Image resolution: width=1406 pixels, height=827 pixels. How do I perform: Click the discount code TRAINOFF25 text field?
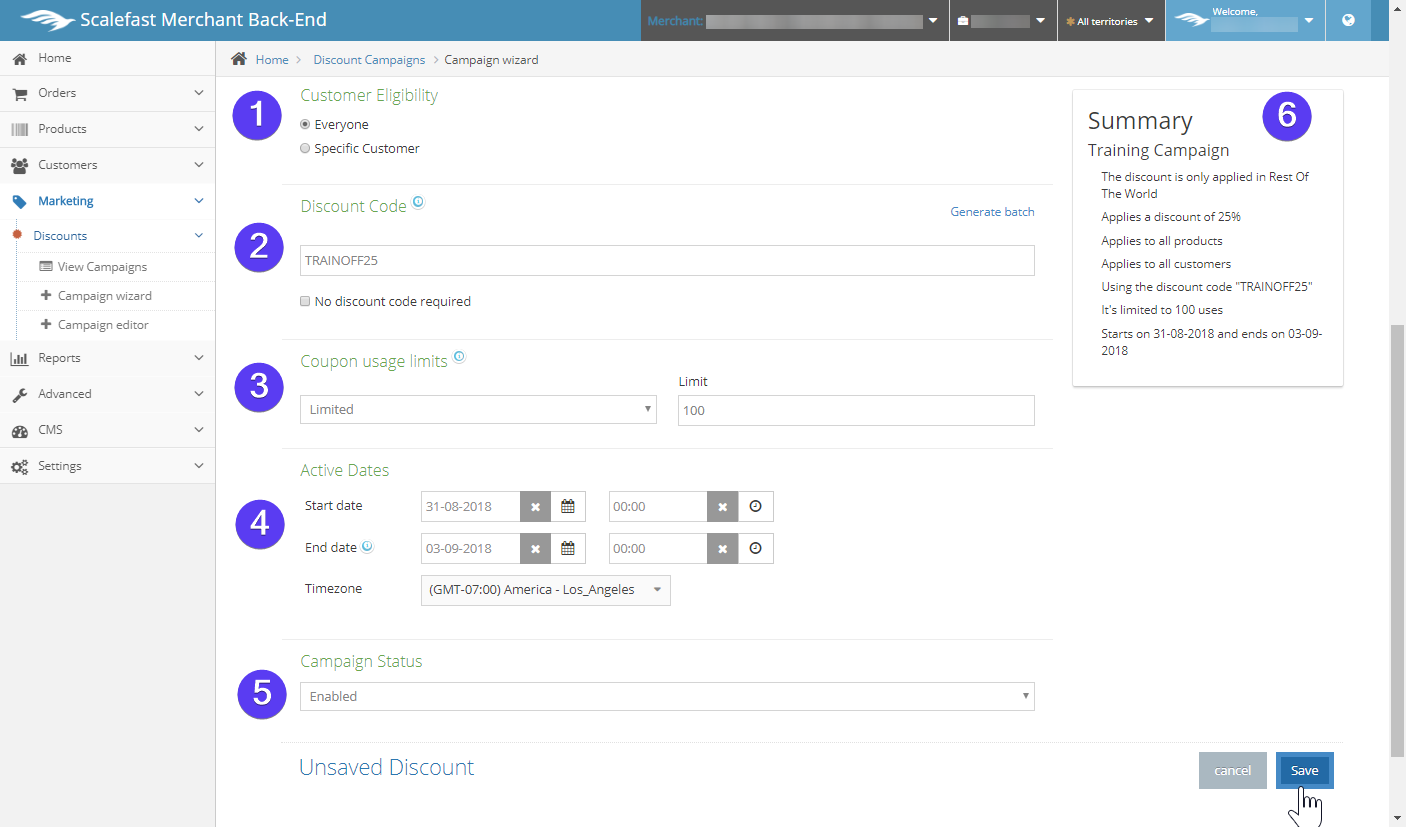pos(666,260)
